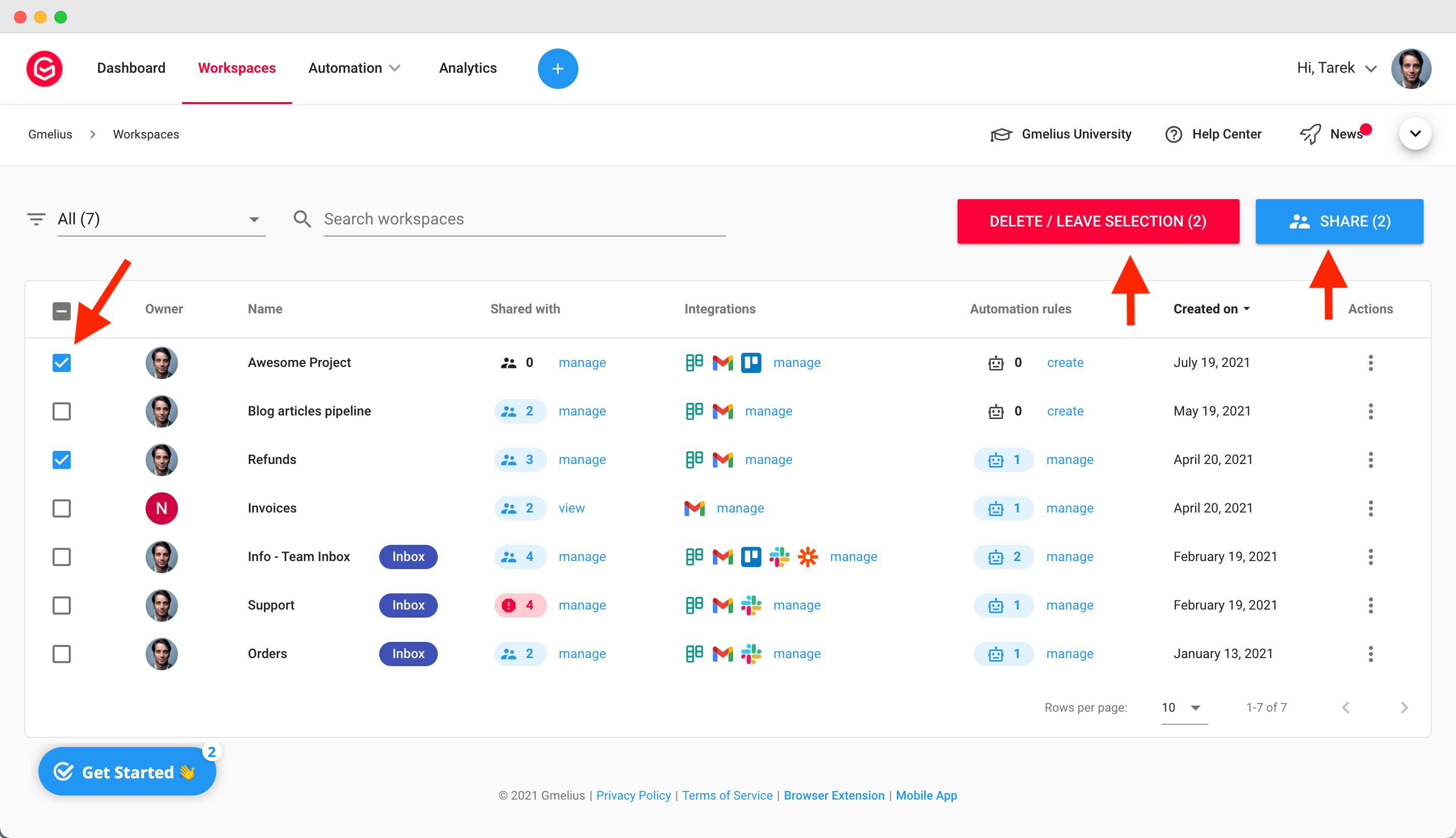Screen dimensions: 1456x838
Task: Open Privacy Policy link in footer
Action: pos(633,796)
